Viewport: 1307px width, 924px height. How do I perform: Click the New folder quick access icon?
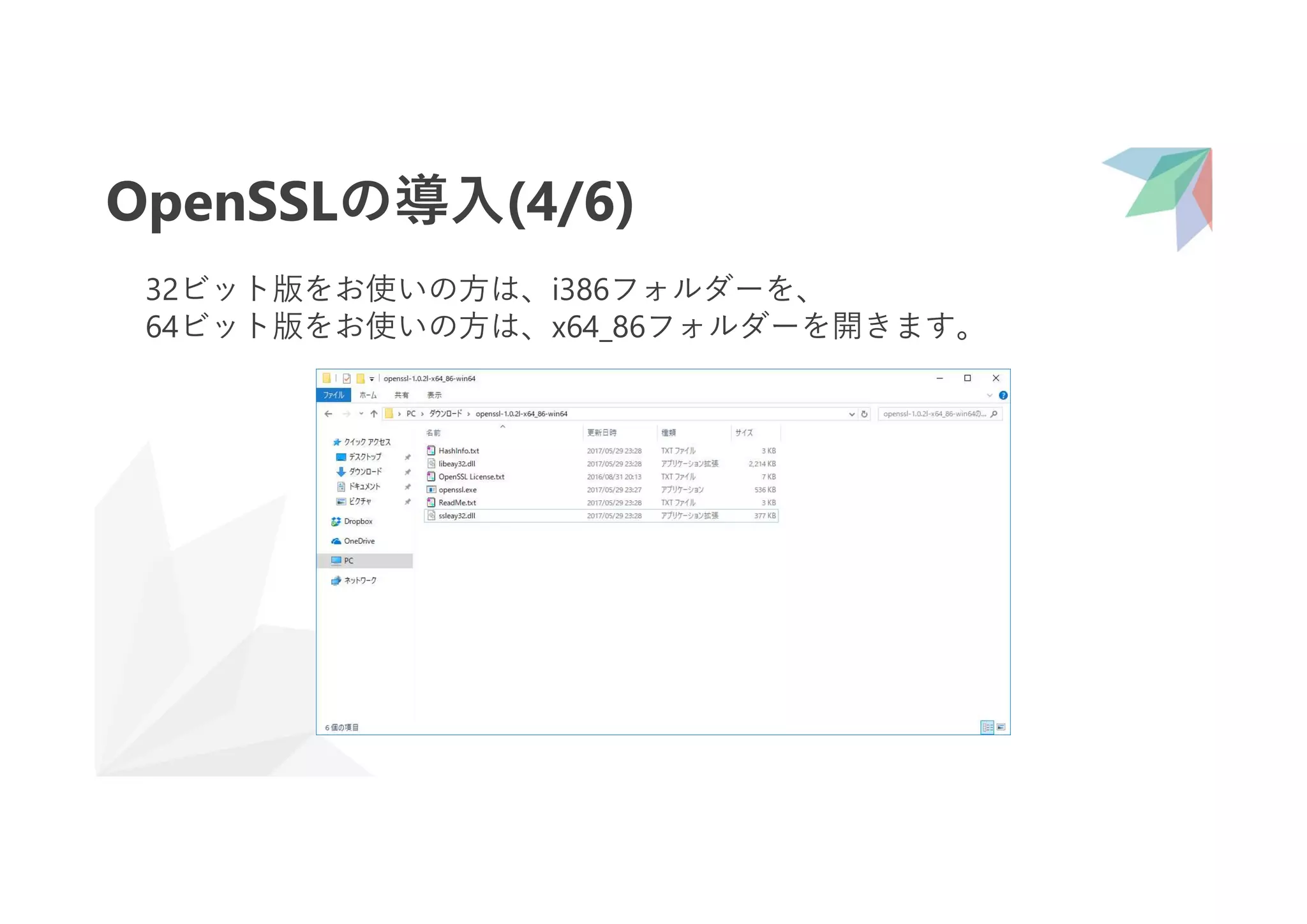(x=361, y=378)
